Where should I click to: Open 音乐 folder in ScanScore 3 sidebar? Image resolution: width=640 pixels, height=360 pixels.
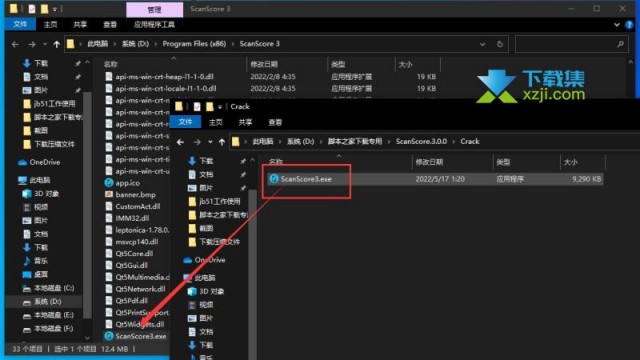(x=36, y=261)
